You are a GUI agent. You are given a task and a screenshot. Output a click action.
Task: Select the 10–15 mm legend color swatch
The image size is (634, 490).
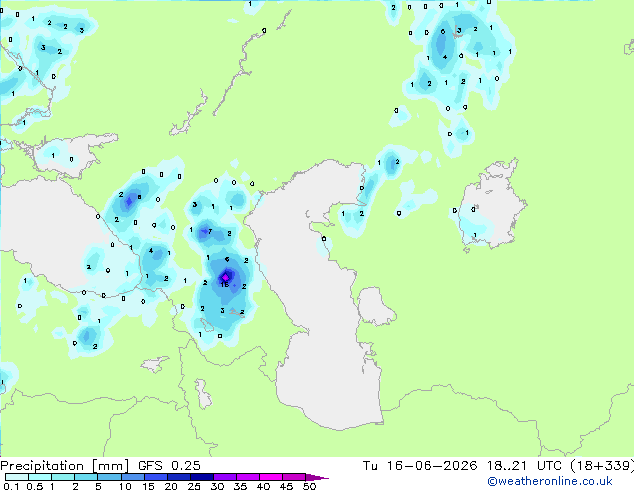132,477
